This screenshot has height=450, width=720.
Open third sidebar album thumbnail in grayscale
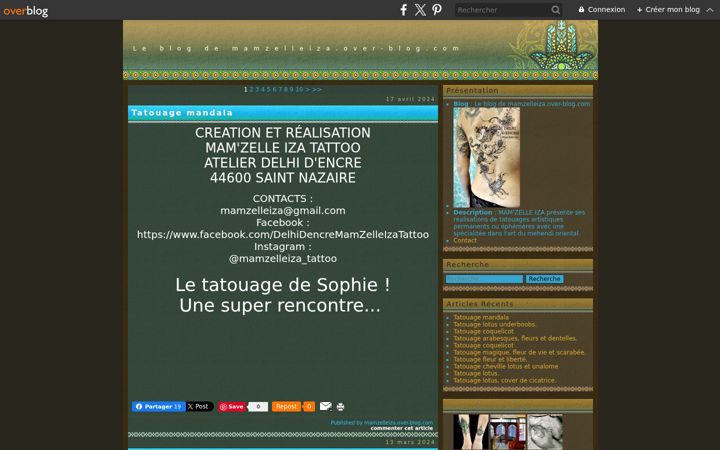545,432
